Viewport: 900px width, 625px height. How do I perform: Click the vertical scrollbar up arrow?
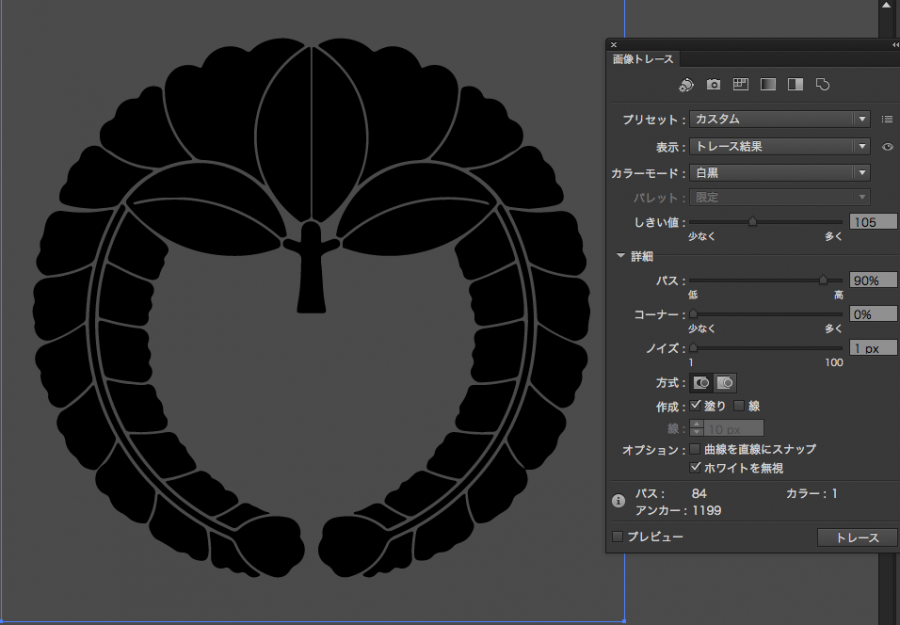click(x=887, y=5)
